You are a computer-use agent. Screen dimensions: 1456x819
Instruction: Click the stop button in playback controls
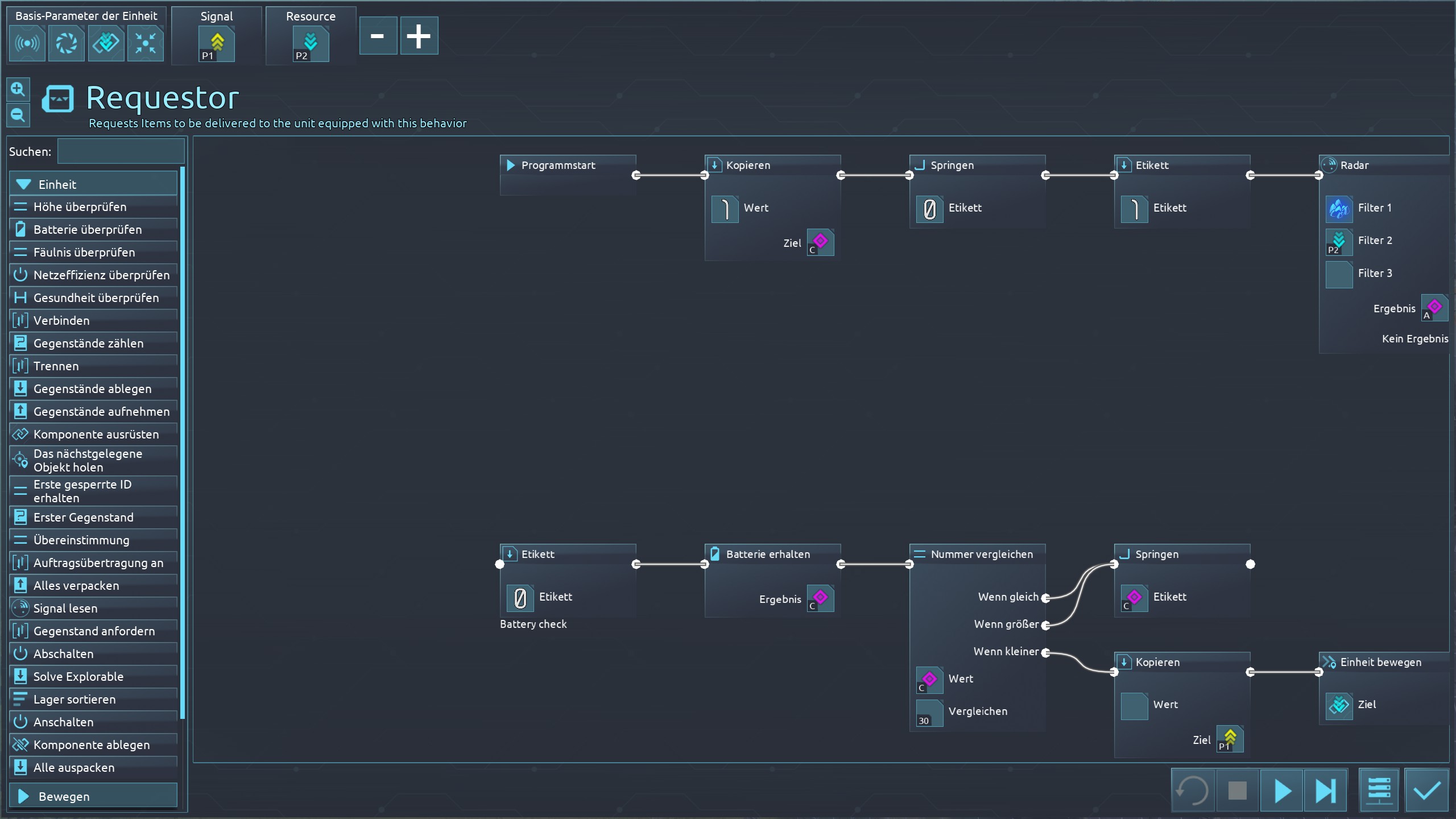pyautogui.click(x=1237, y=791)
